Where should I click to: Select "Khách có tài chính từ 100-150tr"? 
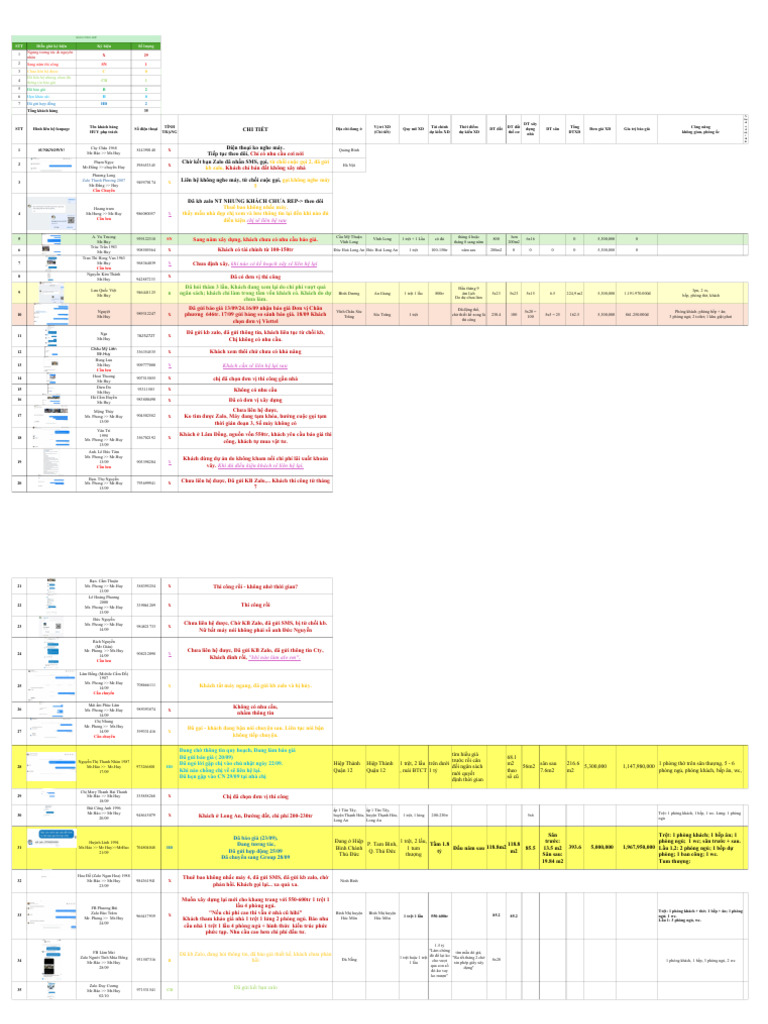coord(255,249)
